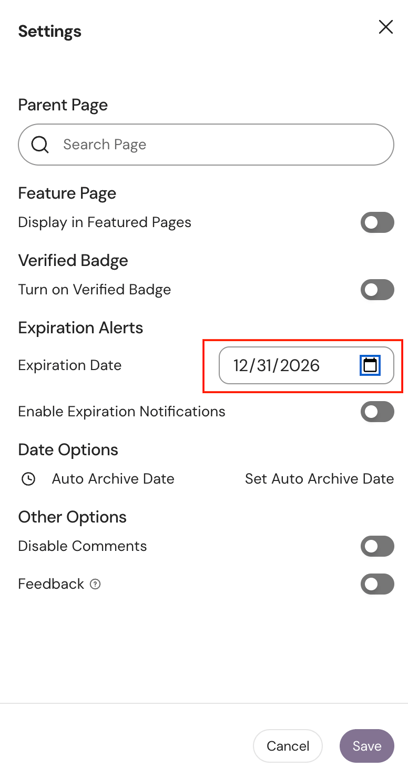Select the year 2026 in Expiration Date

300,366
